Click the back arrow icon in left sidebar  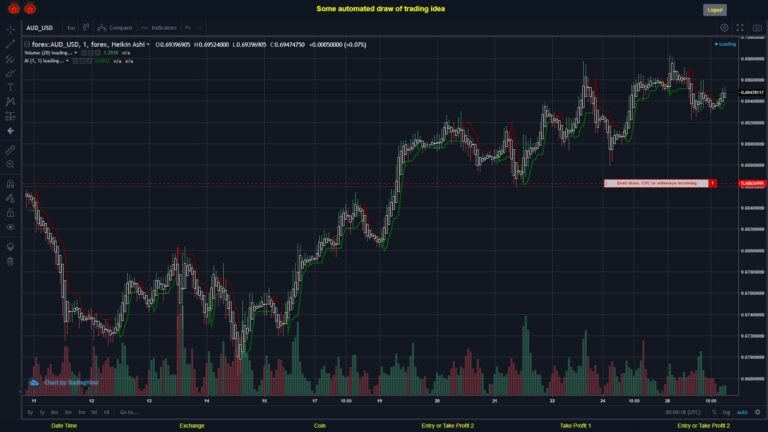tap(10, 131)
